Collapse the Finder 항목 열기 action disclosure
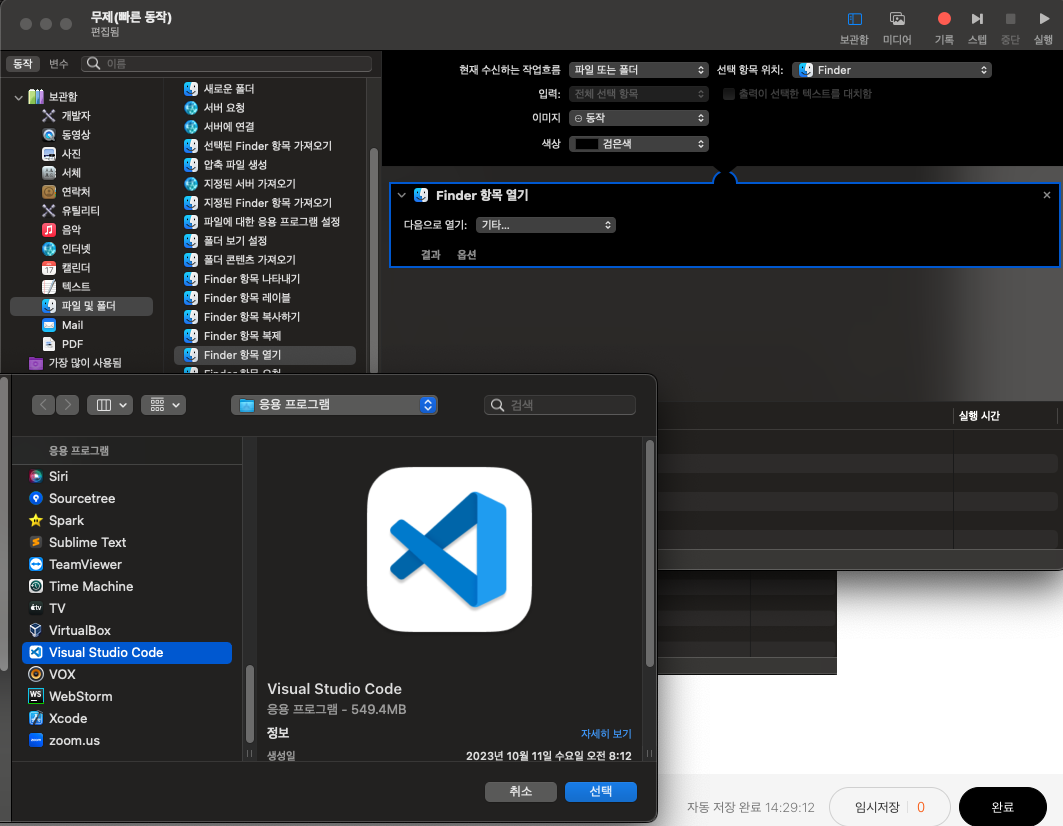 (401, 195)
